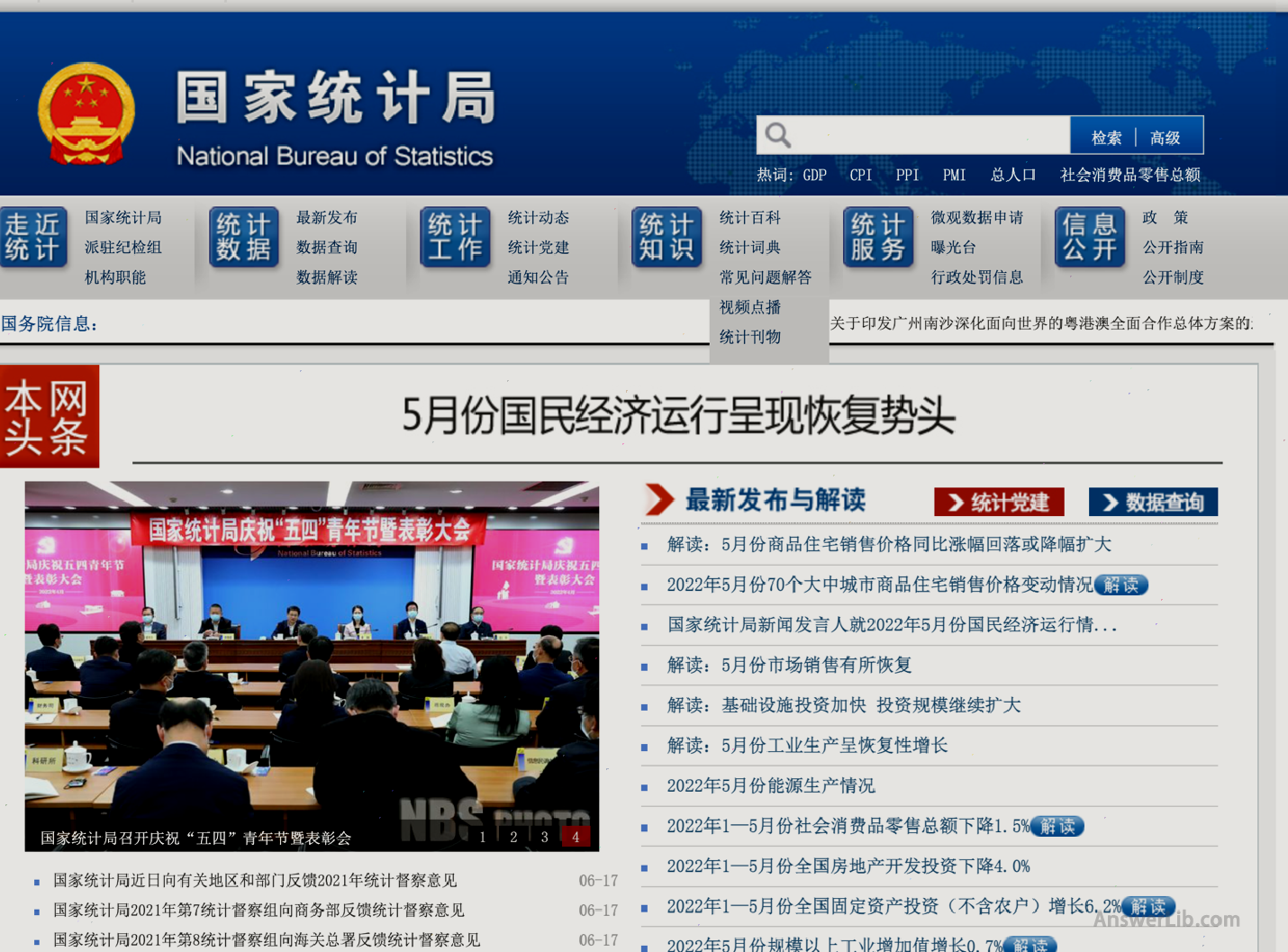Viewport: 1288px width, 952px height.
Task: Click the 统计党建 red button
Action: coord(999,502)
